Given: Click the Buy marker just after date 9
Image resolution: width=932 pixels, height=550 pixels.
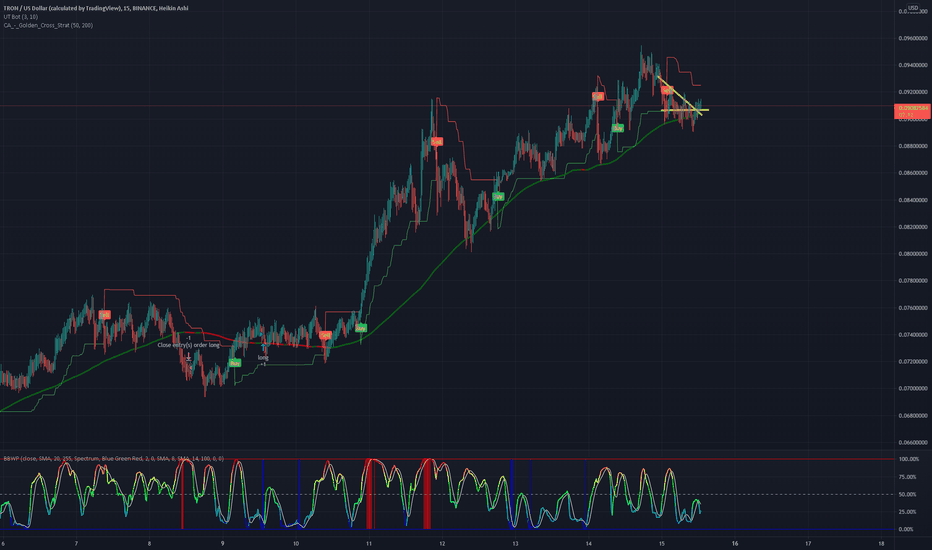Looking at the screenshot, I should click(x=235, y=363).
